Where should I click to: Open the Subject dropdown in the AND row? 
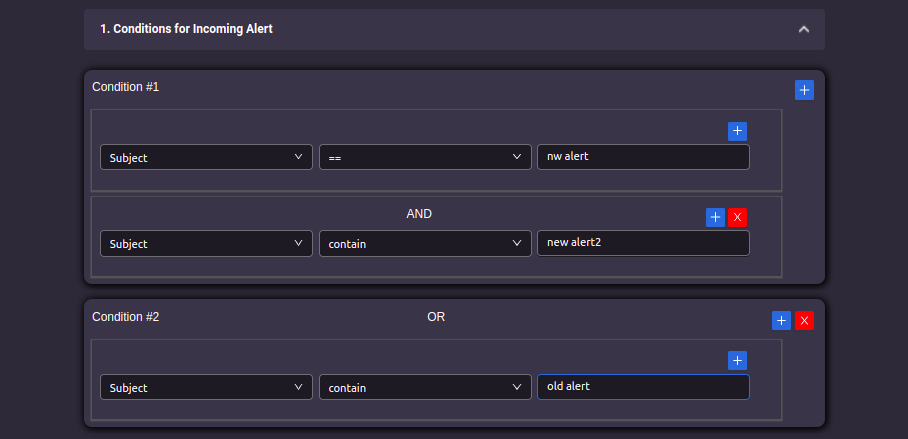[x=206, y=243]
